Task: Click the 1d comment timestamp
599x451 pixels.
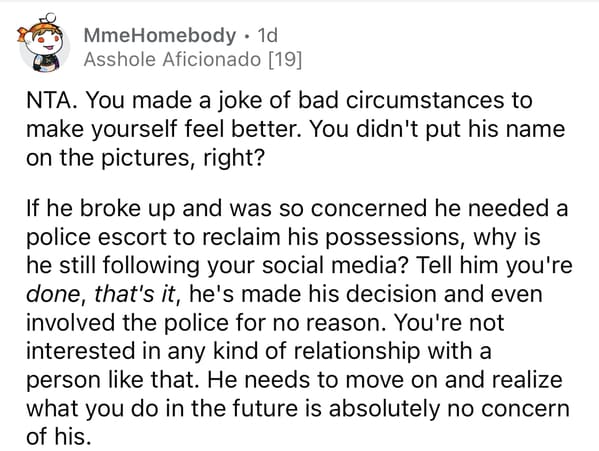Action: (x=267, y=36)
